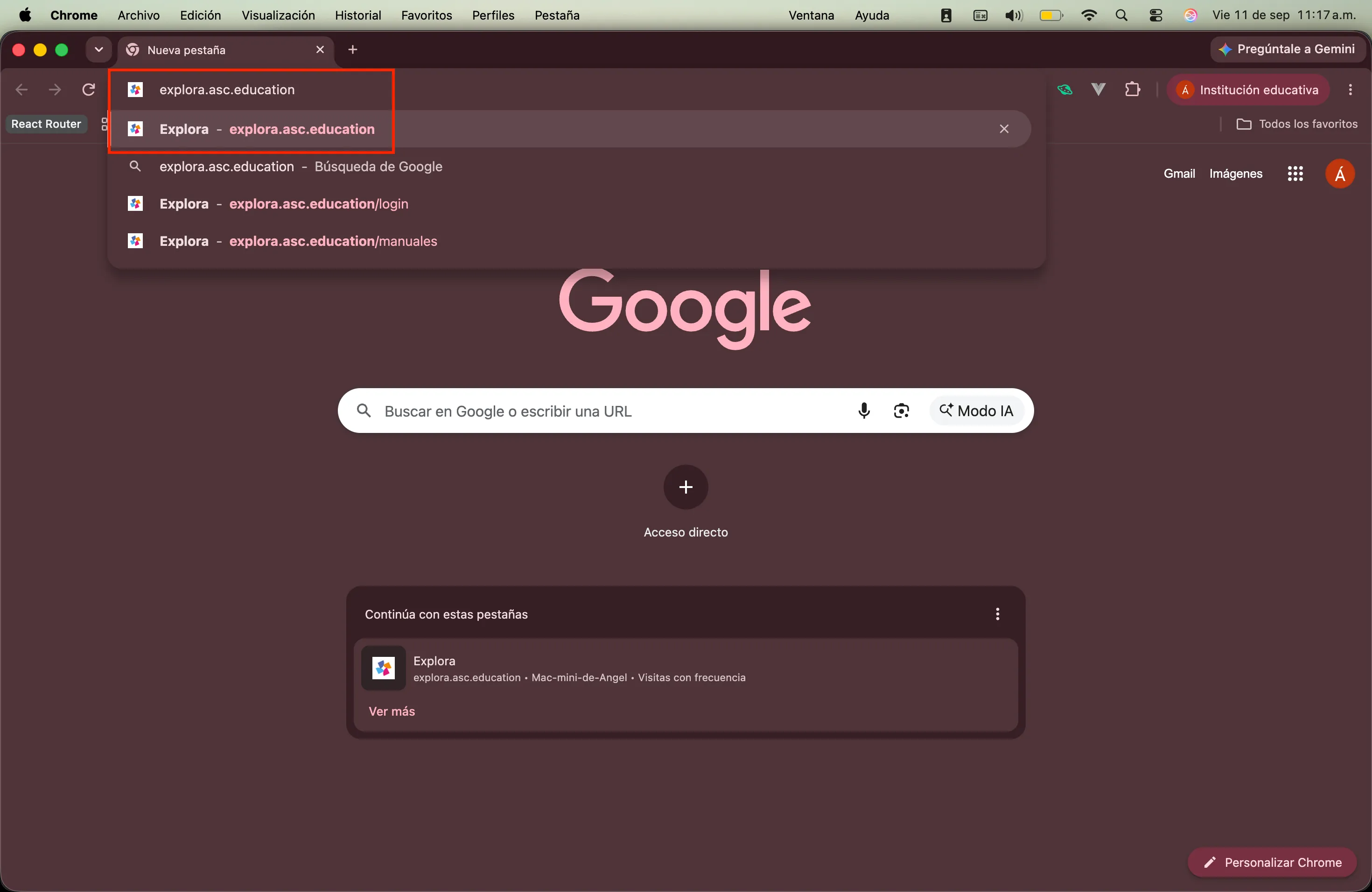Open Google Lens image search icon
The height and width of the screenshot is (892, 1372).
(x=902, y=411)
